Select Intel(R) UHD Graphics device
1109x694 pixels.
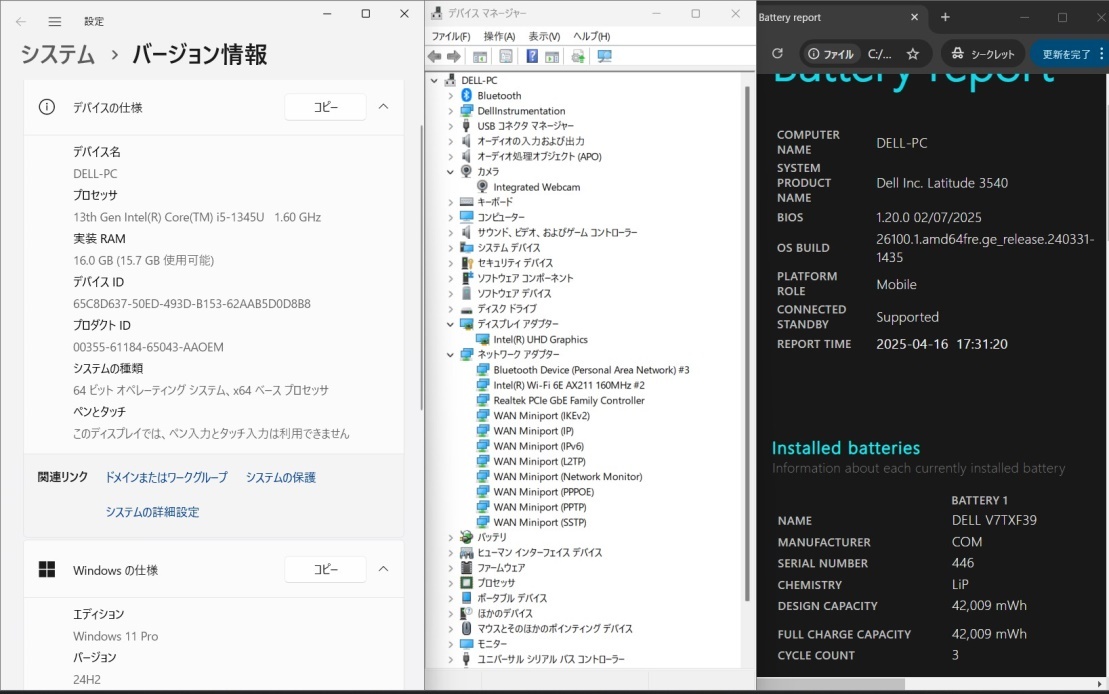pyautogui.click(x=540, y=340)
